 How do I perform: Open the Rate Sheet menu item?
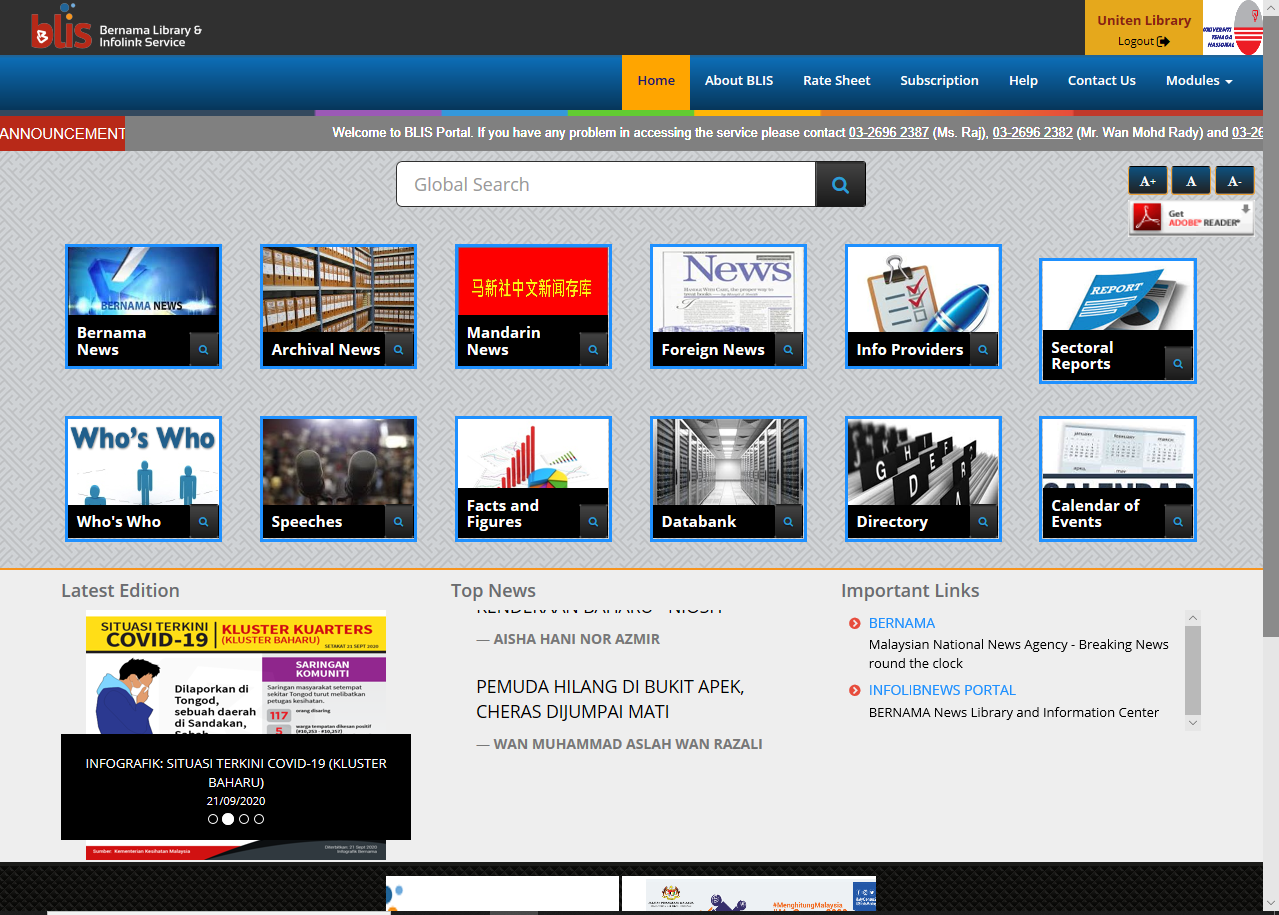click(x=837, y=81)
